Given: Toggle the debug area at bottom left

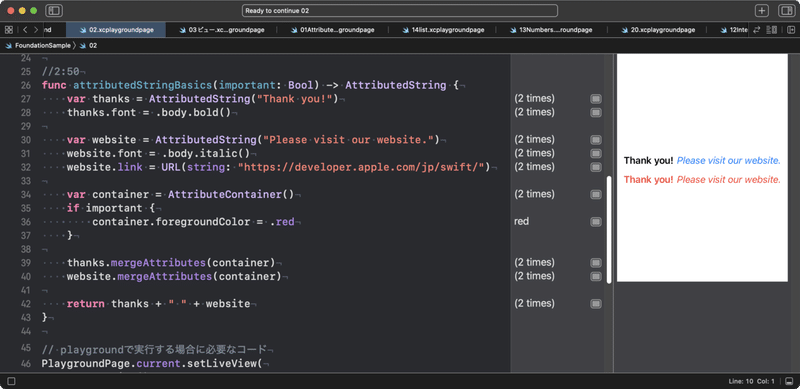Looking at the screenshot, I should 11,381.
